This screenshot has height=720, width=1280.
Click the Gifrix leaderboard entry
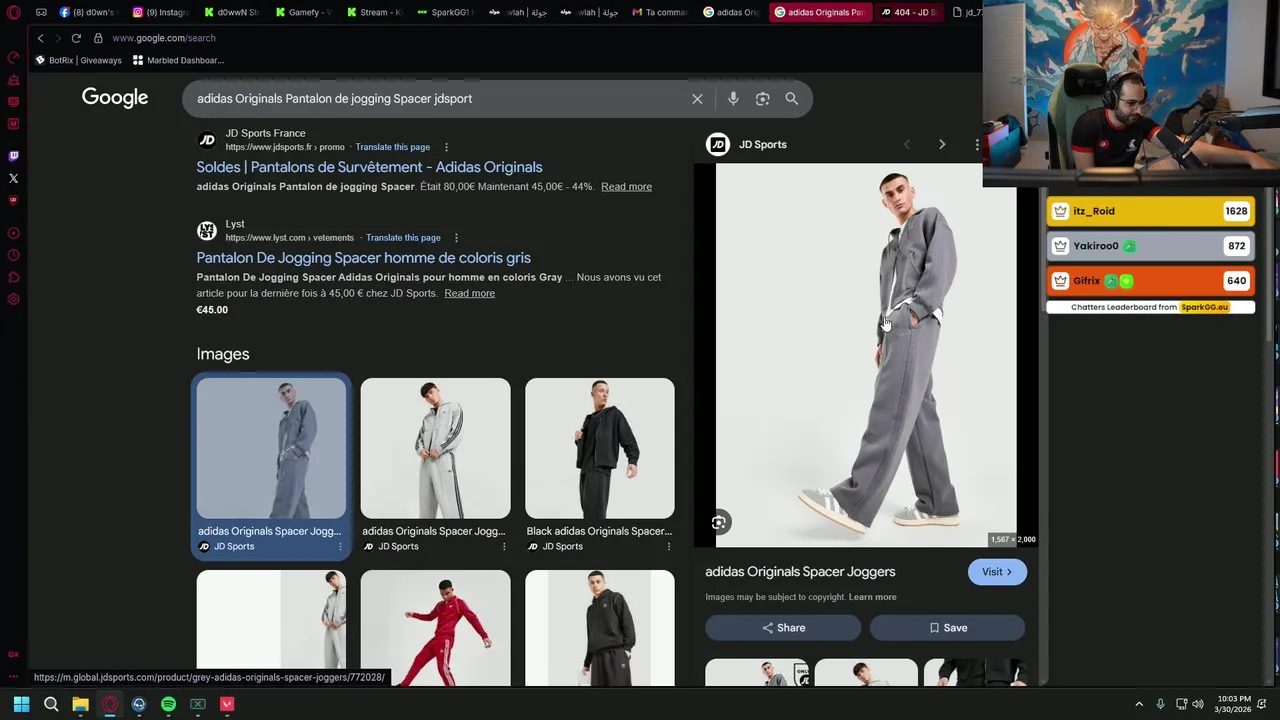coord(1150,281)
